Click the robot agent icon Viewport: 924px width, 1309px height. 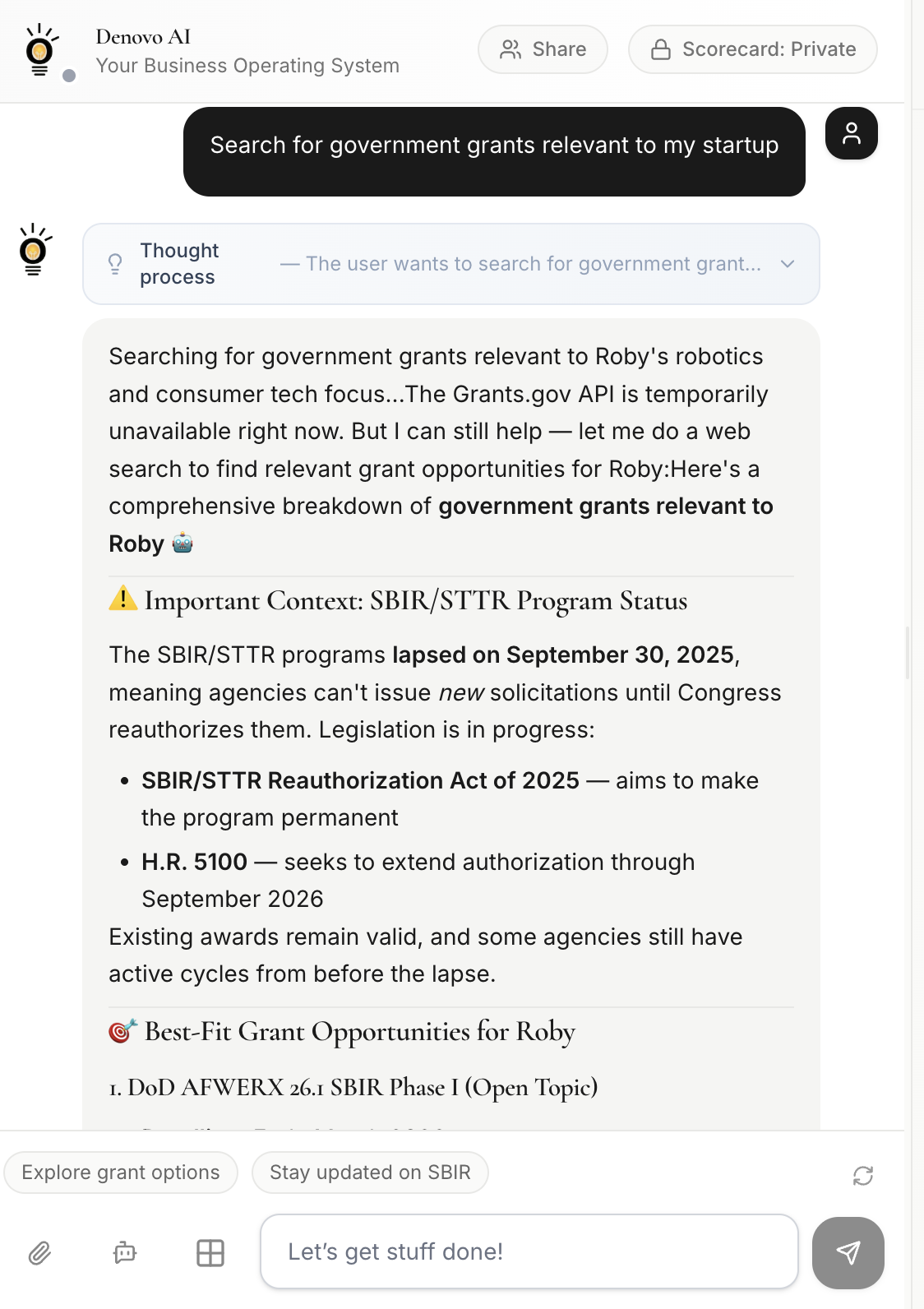125,1252
